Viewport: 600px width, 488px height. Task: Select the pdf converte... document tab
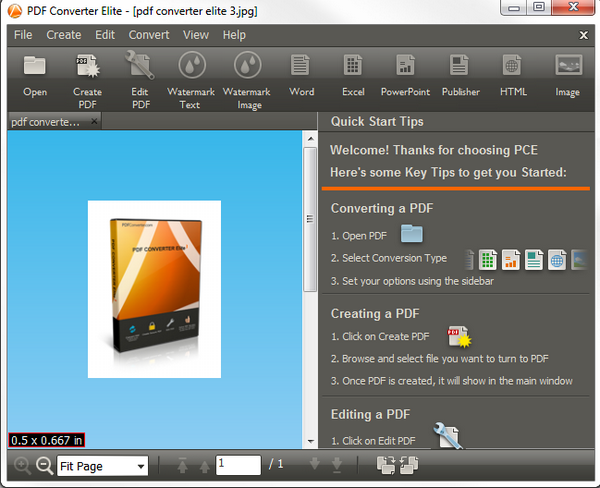point(46,122)
